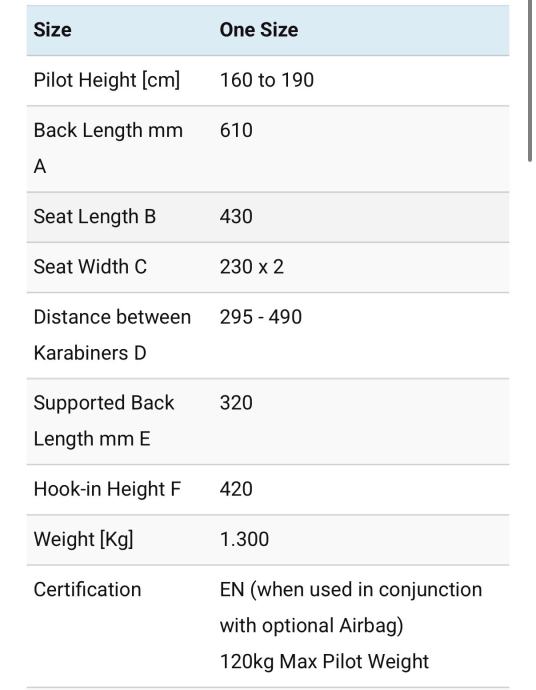Click the Pilot Height [cm] label

coord(107,81)
